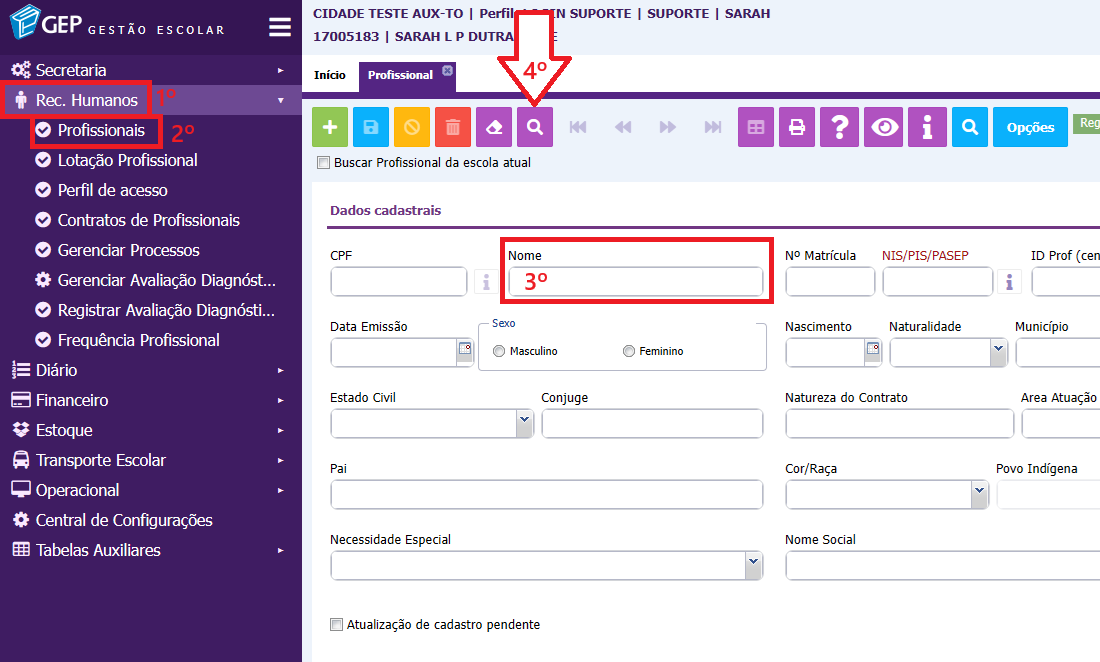
Task: Click the orange cancel icon
Action: tap(412, 128)
